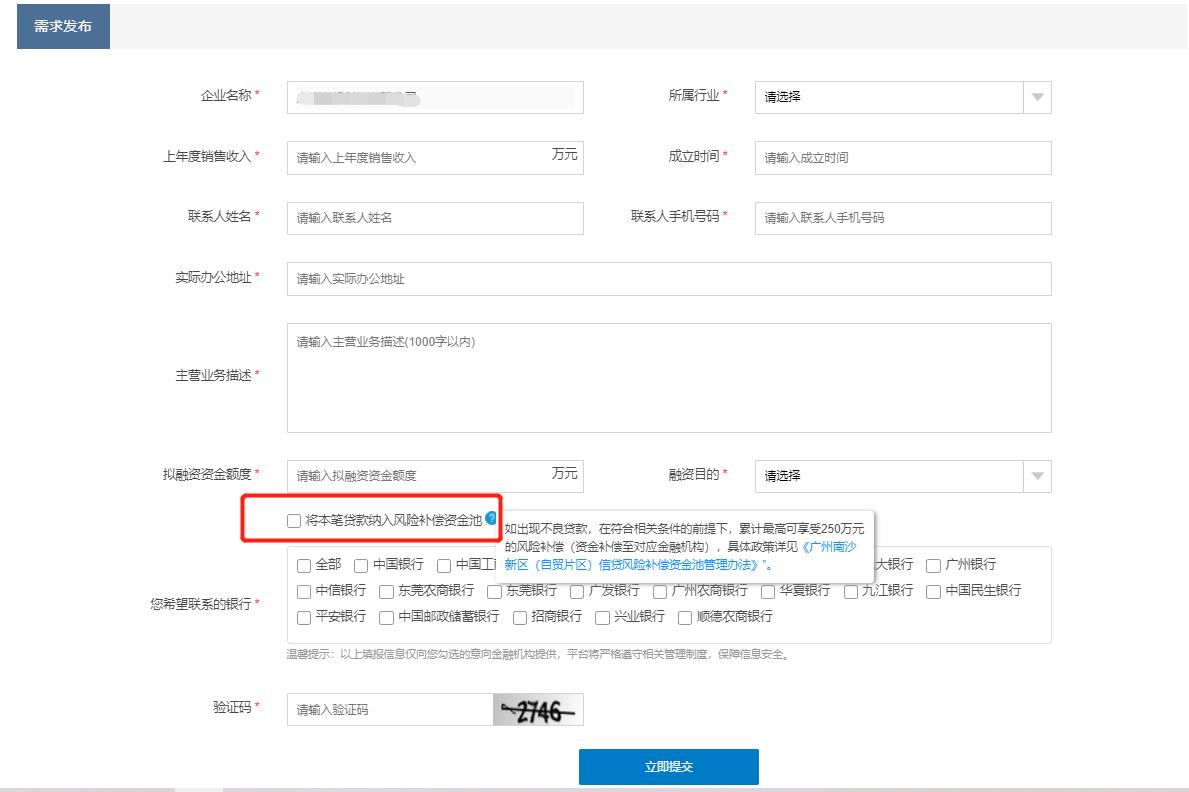
Task: Open the 融资目的 dropdown
Action: point(902,476)
